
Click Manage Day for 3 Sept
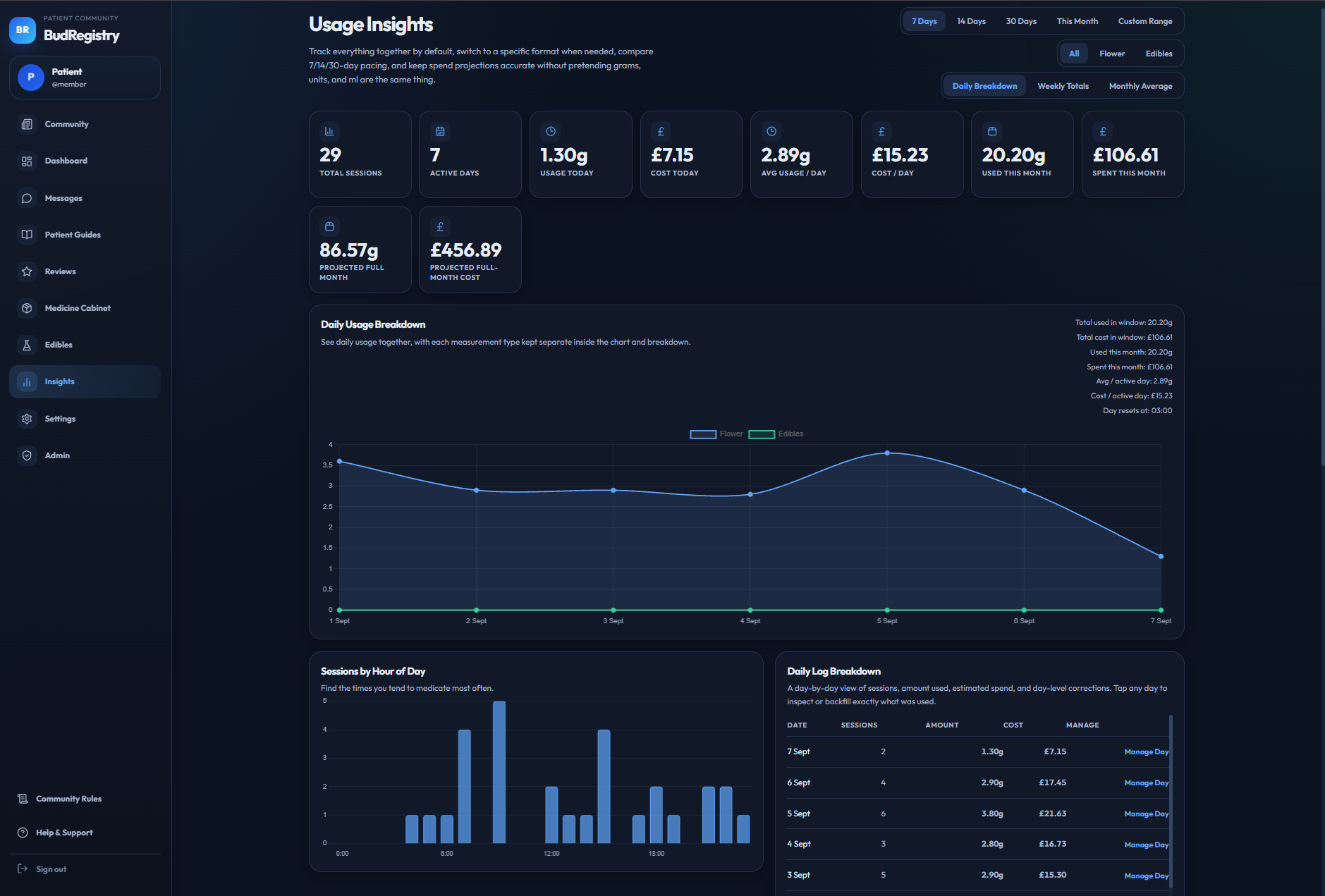[x=1146, y=876]
